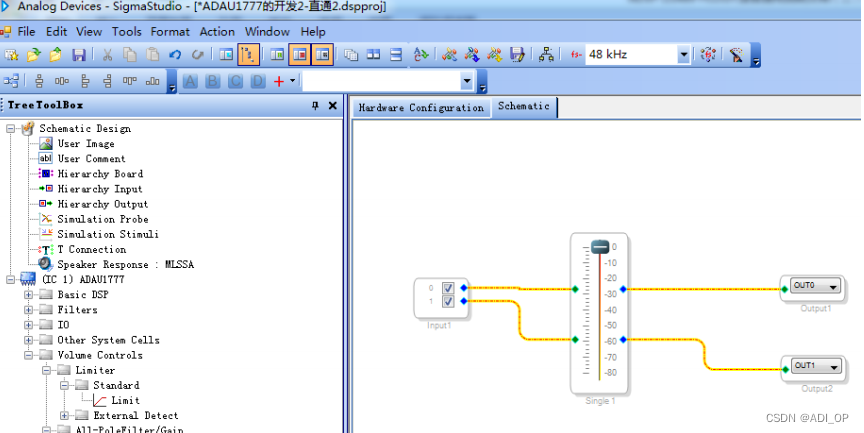Click the align left edges icon
Screen dimensions: 864x433
pyautogui.click(x=85, y=82)
